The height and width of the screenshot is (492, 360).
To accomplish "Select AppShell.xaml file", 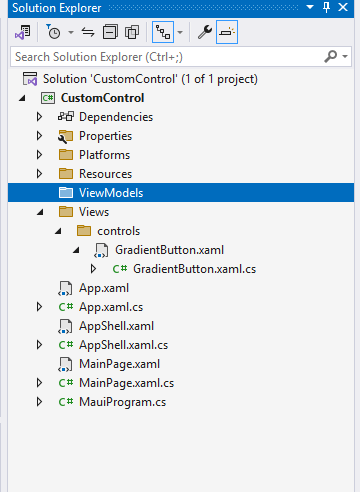I will tap(116, 326).
